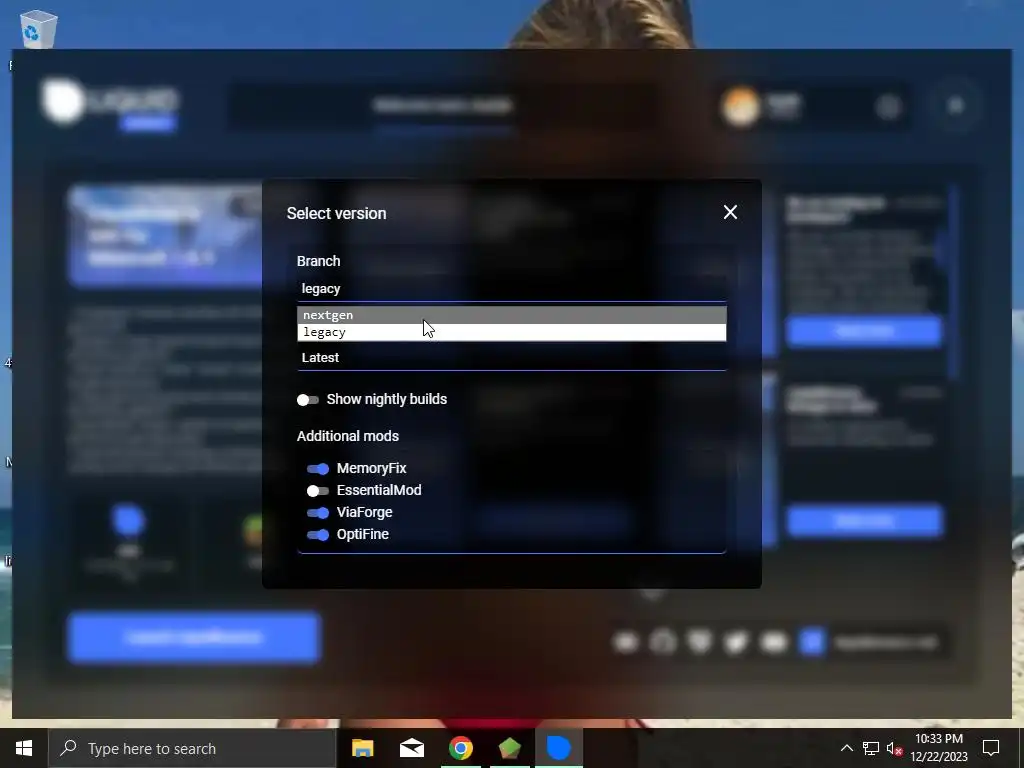Viewport: 1024px width, 768px height.
Task: Open the network status tray icon
Action: coord(871,748)
